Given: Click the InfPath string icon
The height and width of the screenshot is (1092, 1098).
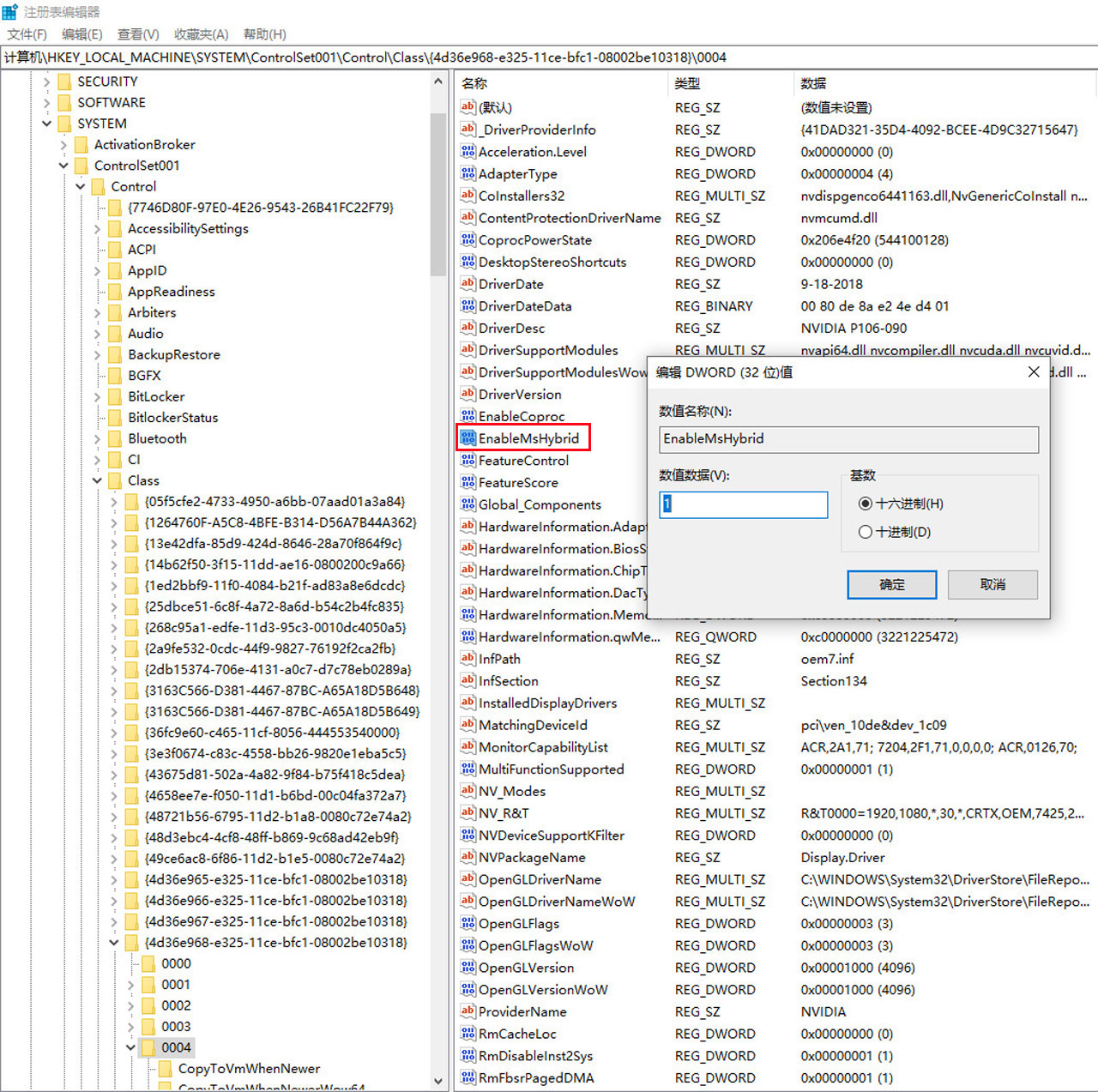Looking at the screenshot, I should coord(468,659).
